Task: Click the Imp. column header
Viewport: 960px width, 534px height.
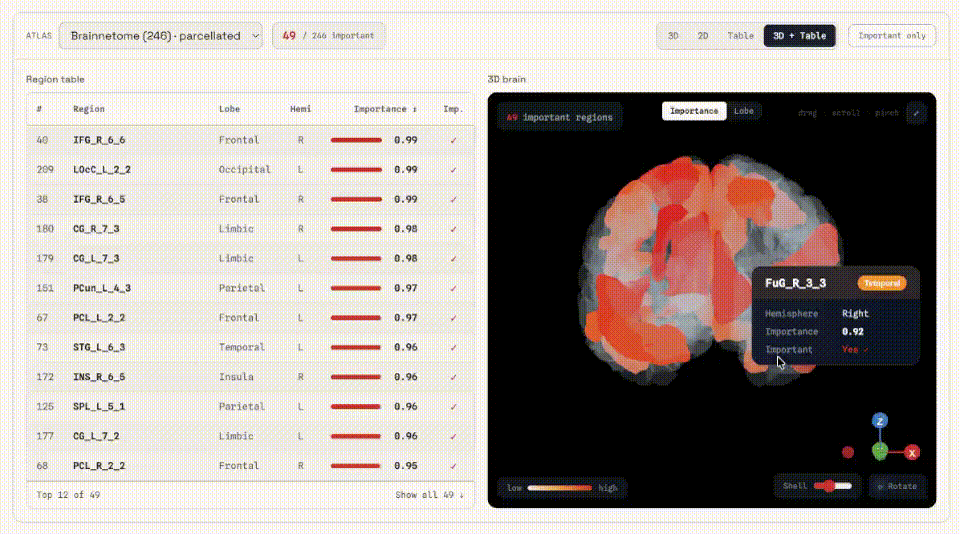Action: coord(453,109)
